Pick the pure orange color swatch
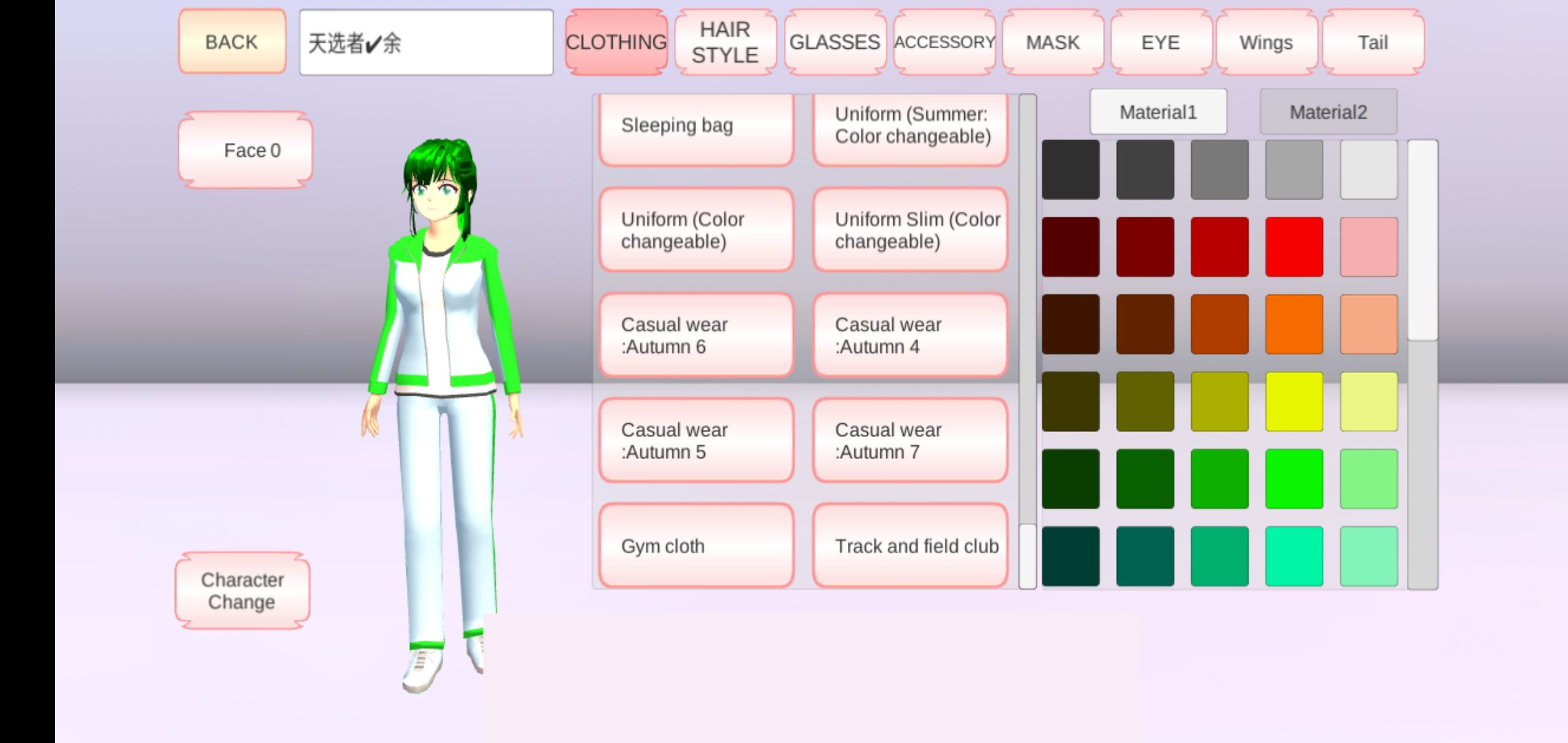 pyautogui.click(x=1294, y=324)
